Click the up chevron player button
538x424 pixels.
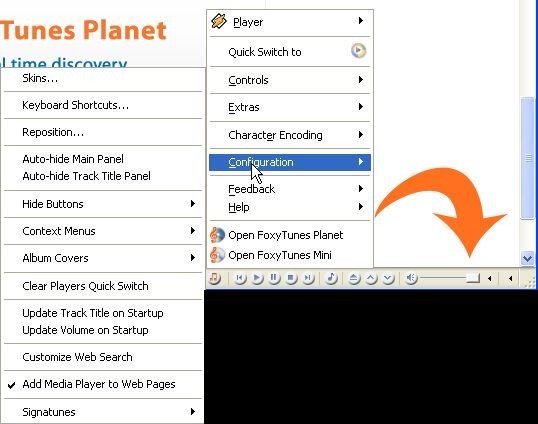[371, 278]
